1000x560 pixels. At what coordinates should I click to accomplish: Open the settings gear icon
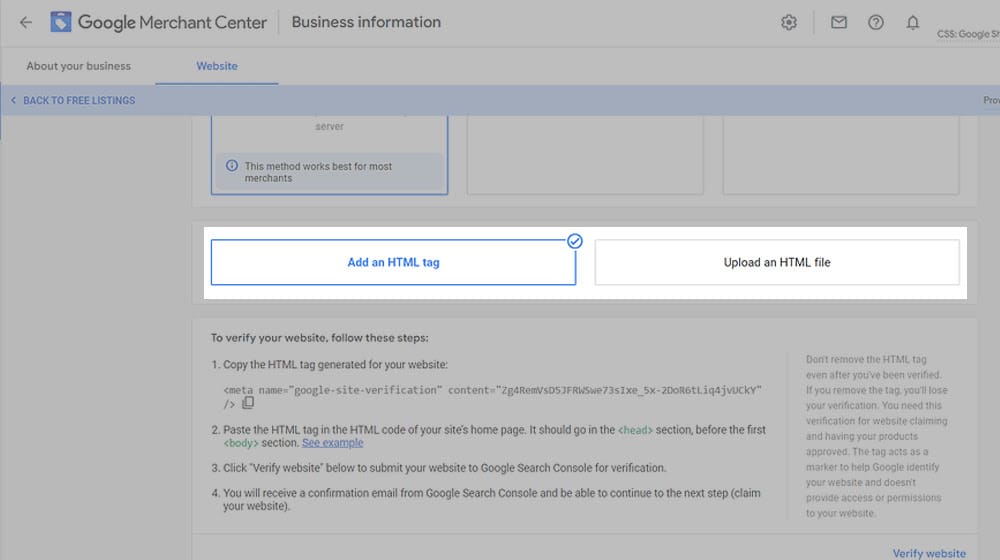[x=789, y=23]
